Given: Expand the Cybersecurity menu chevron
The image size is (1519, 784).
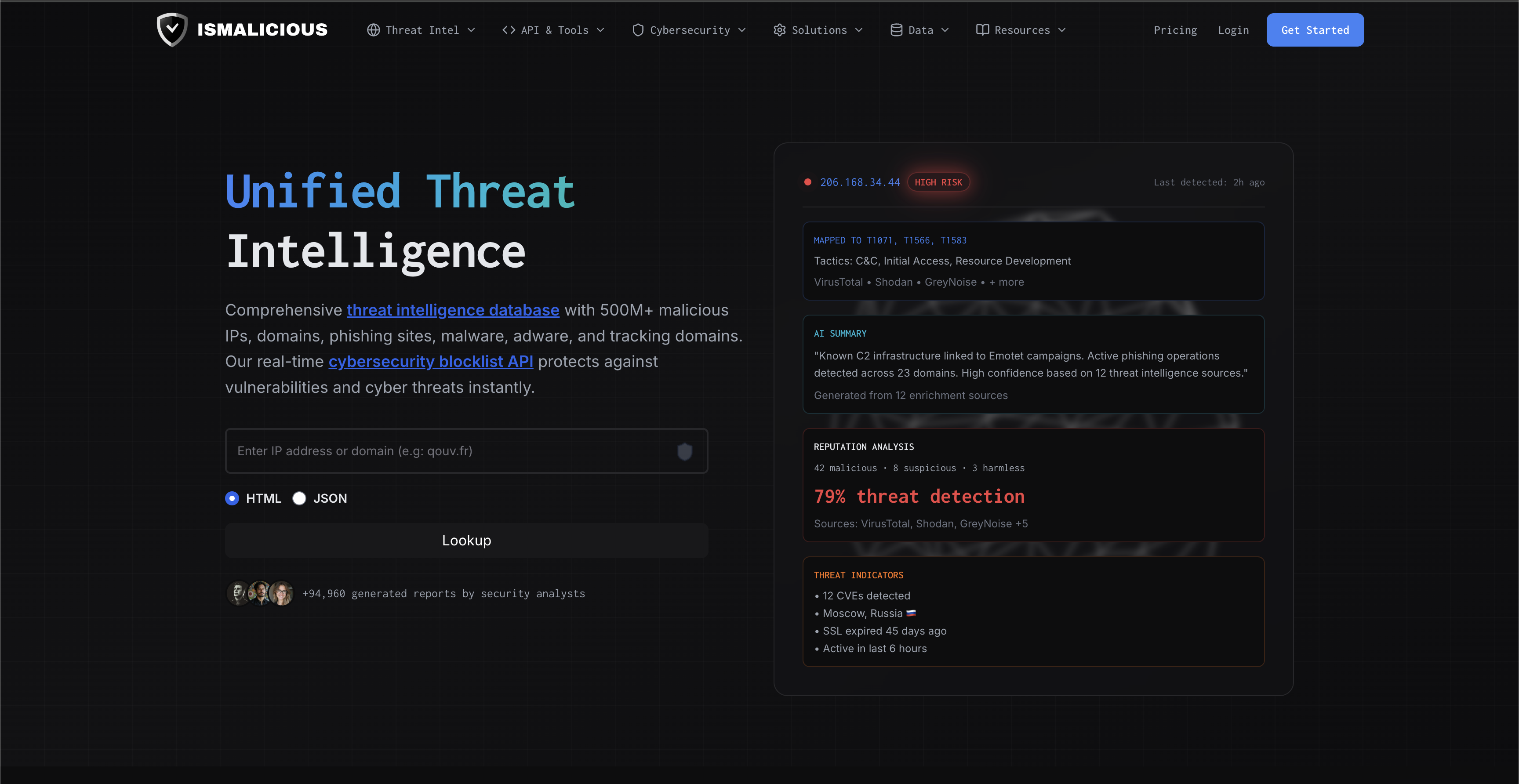Looking at the screenshot, I should (x=742, y=30).
